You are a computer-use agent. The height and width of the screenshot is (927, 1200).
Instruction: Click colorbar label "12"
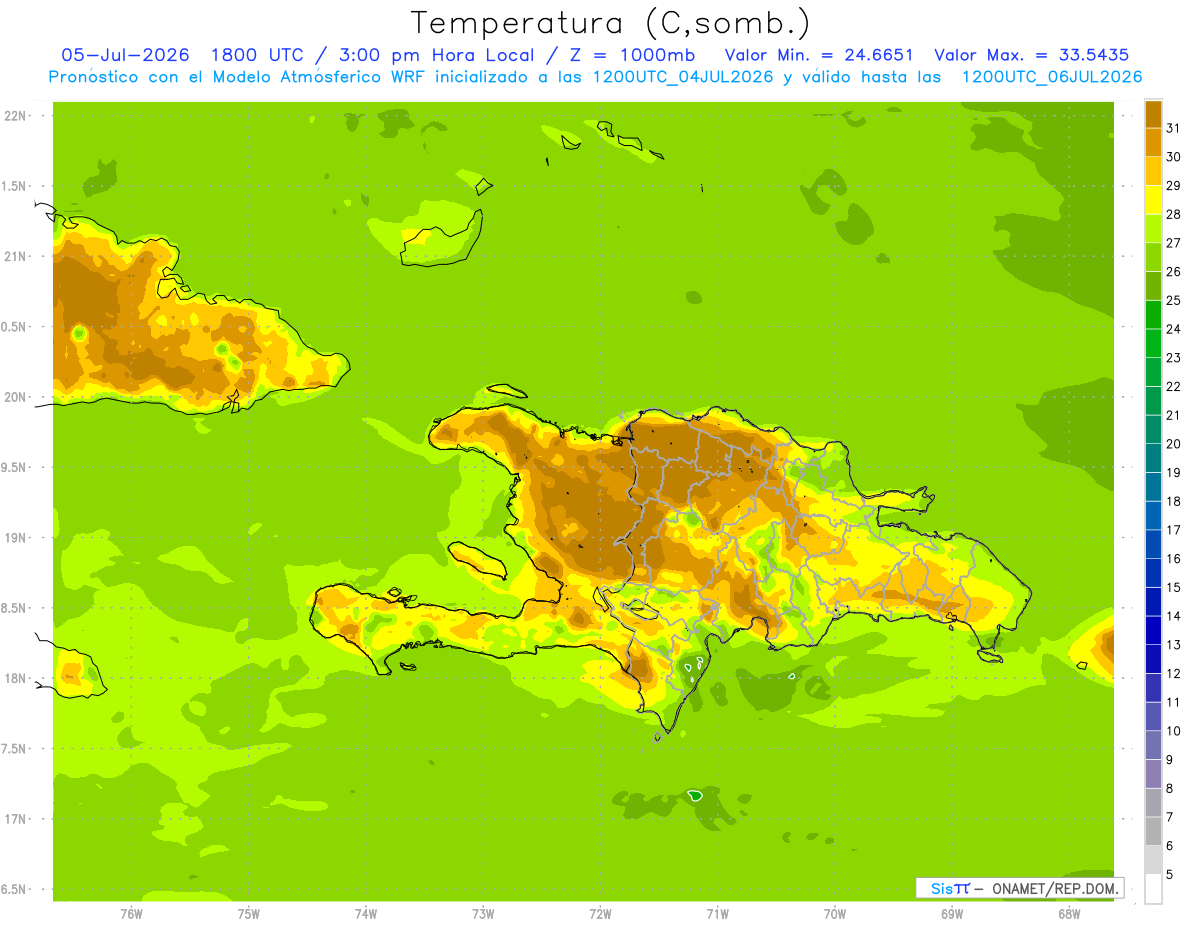(1173, 674)
